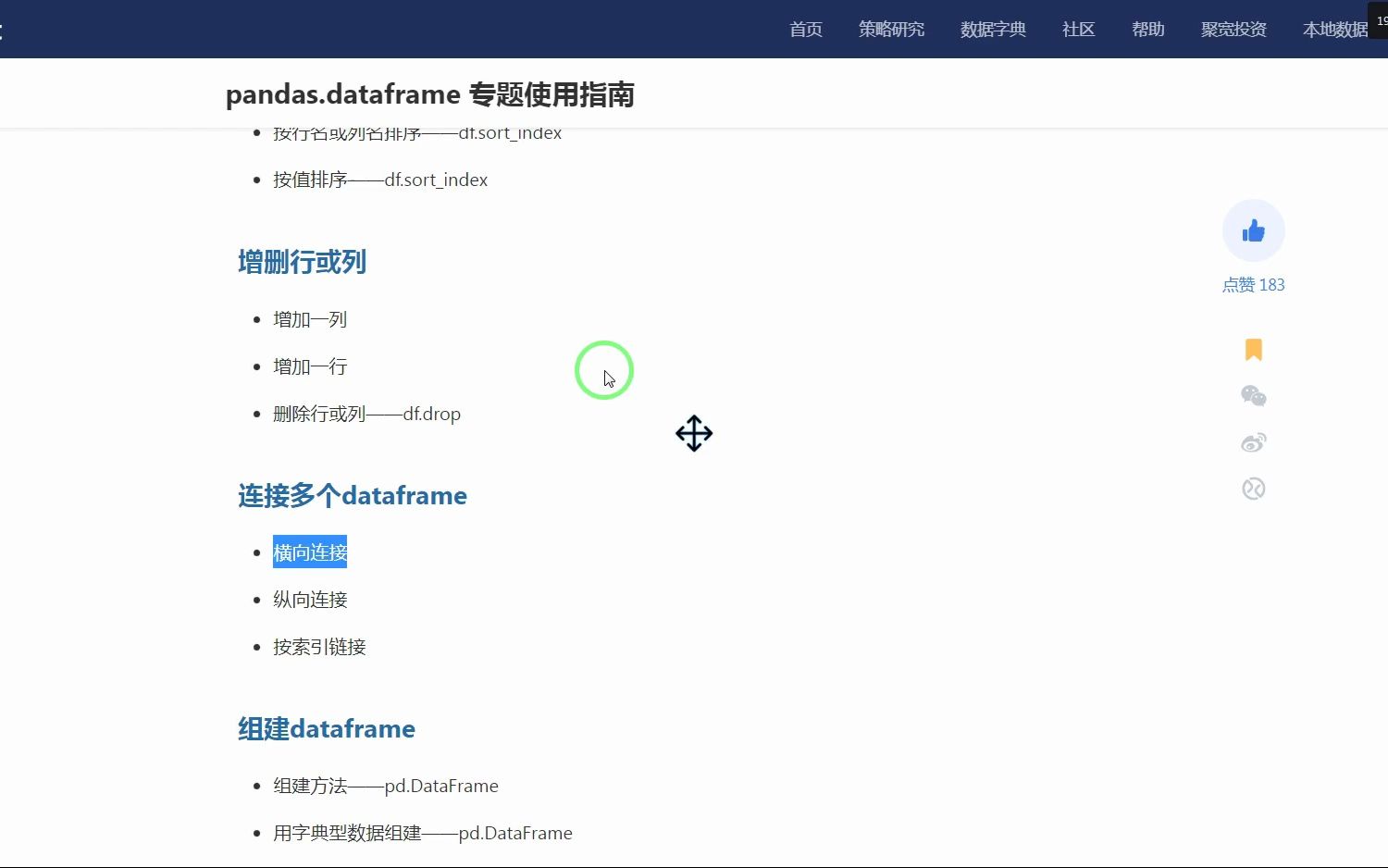Open 本地数据 navigation item

click(1335, 30)
